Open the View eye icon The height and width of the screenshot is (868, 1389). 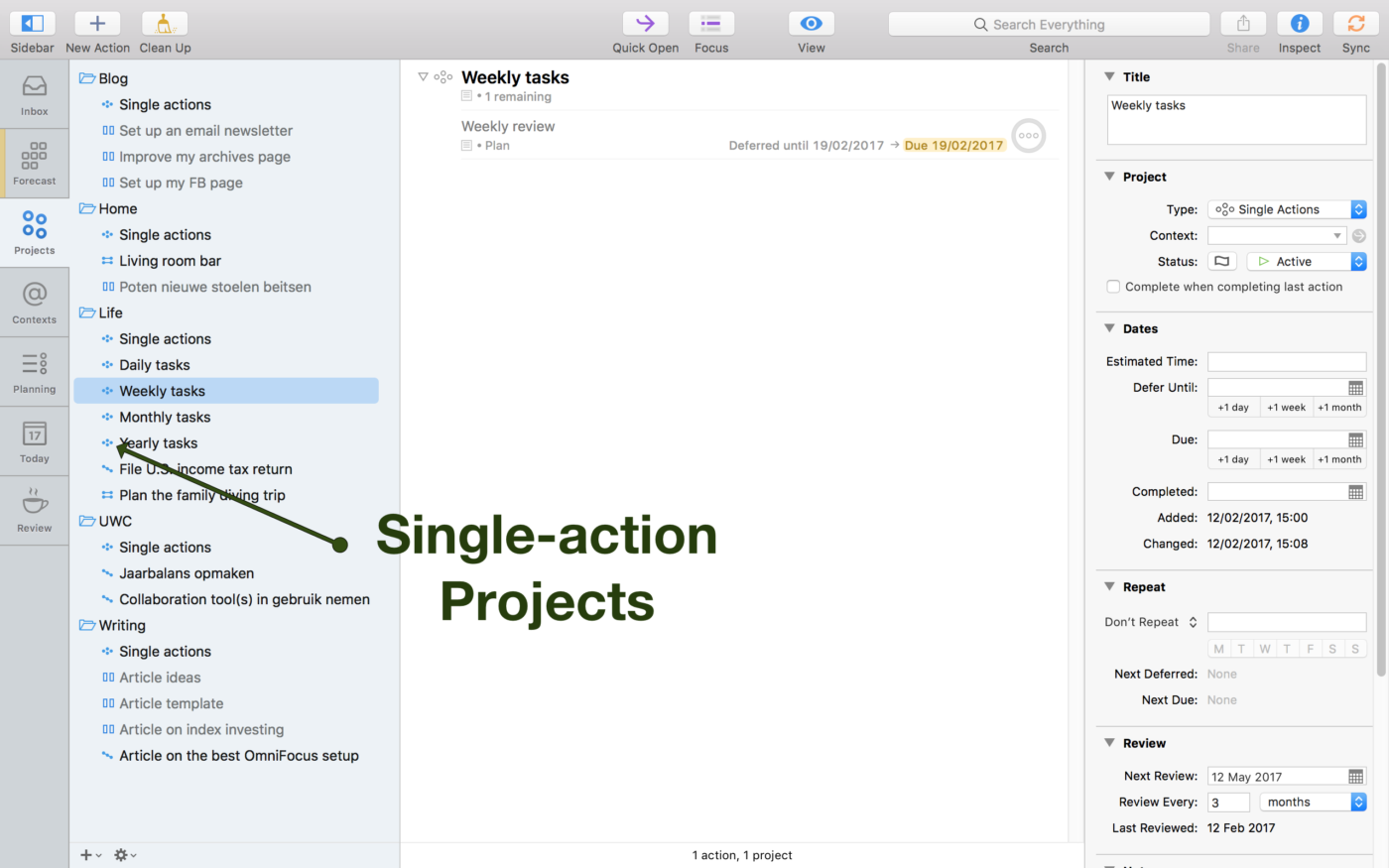coord(812,24)
